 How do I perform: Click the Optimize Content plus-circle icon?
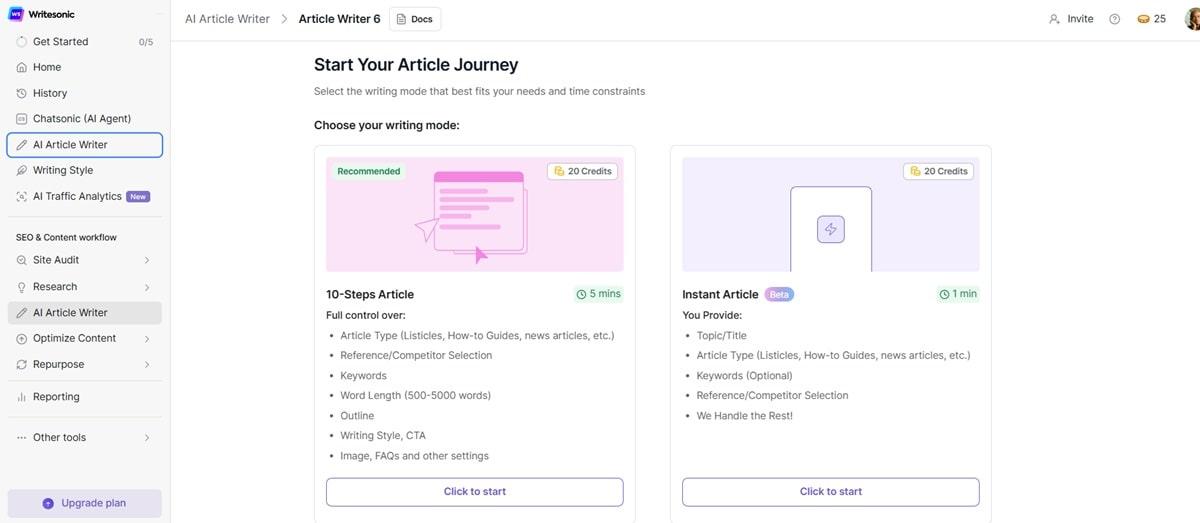[x=22, y=339]
